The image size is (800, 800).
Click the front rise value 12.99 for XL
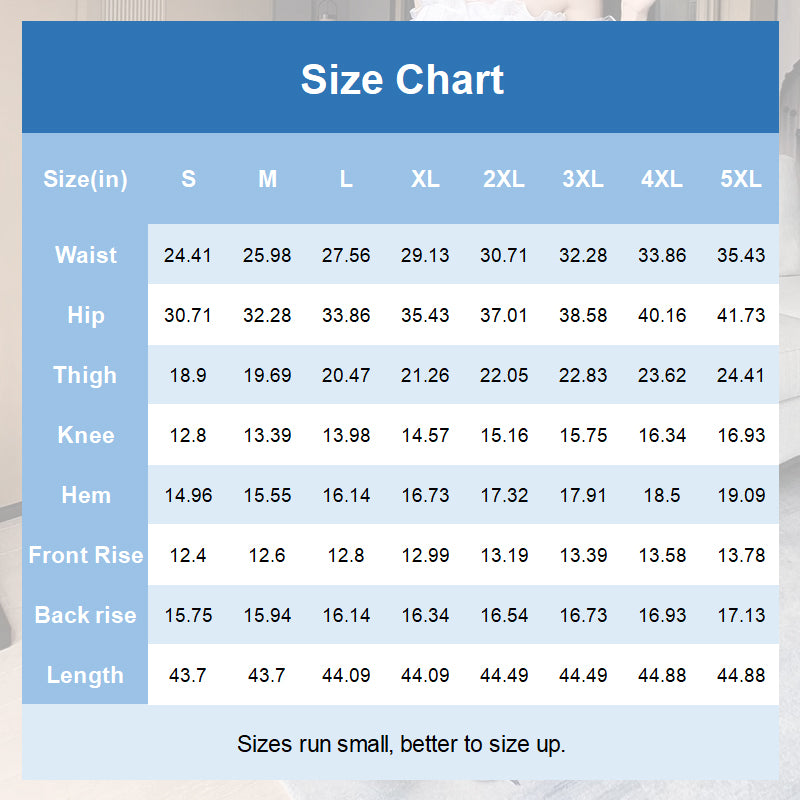click(425, 555)
